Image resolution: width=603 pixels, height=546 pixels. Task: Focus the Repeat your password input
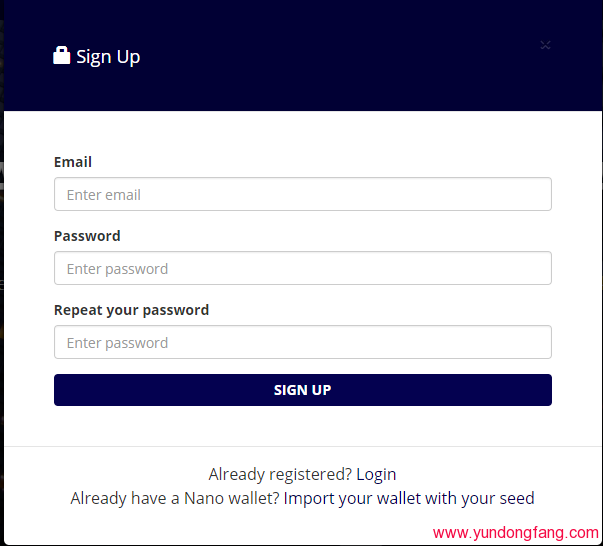click(302, 343)
